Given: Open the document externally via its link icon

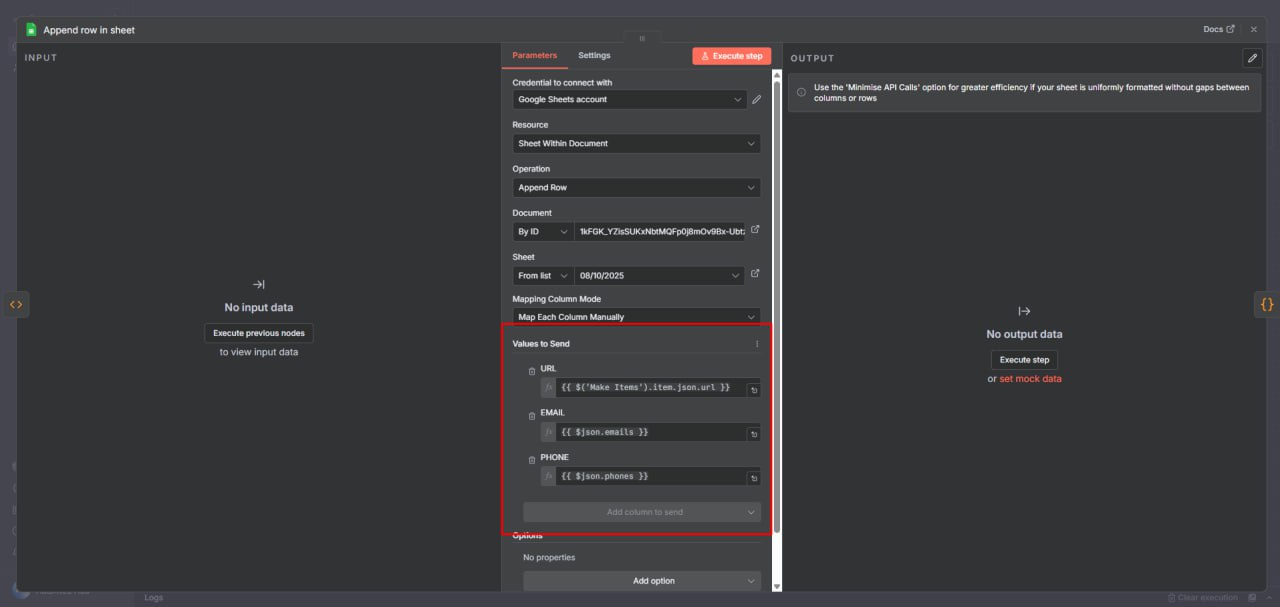Looking at the screenshot, I should (x=755, y=229).
